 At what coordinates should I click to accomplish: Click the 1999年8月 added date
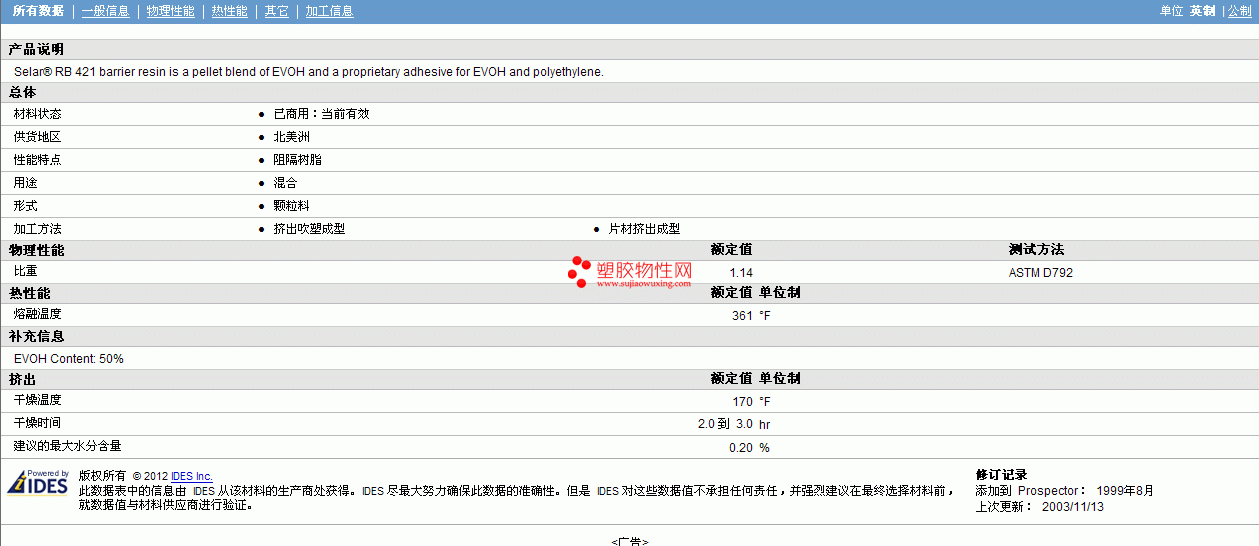coord(1125,491)
